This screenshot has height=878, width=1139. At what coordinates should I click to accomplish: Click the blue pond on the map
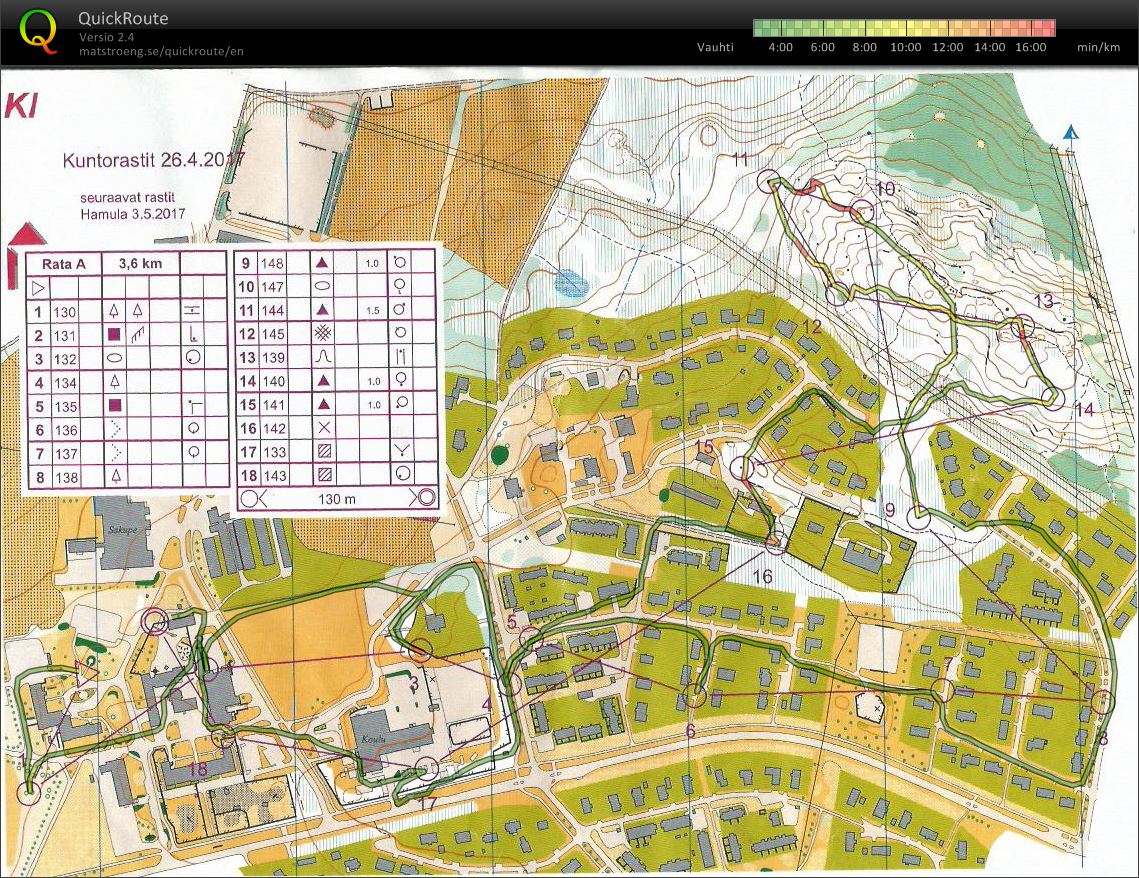tap(569, 283)
